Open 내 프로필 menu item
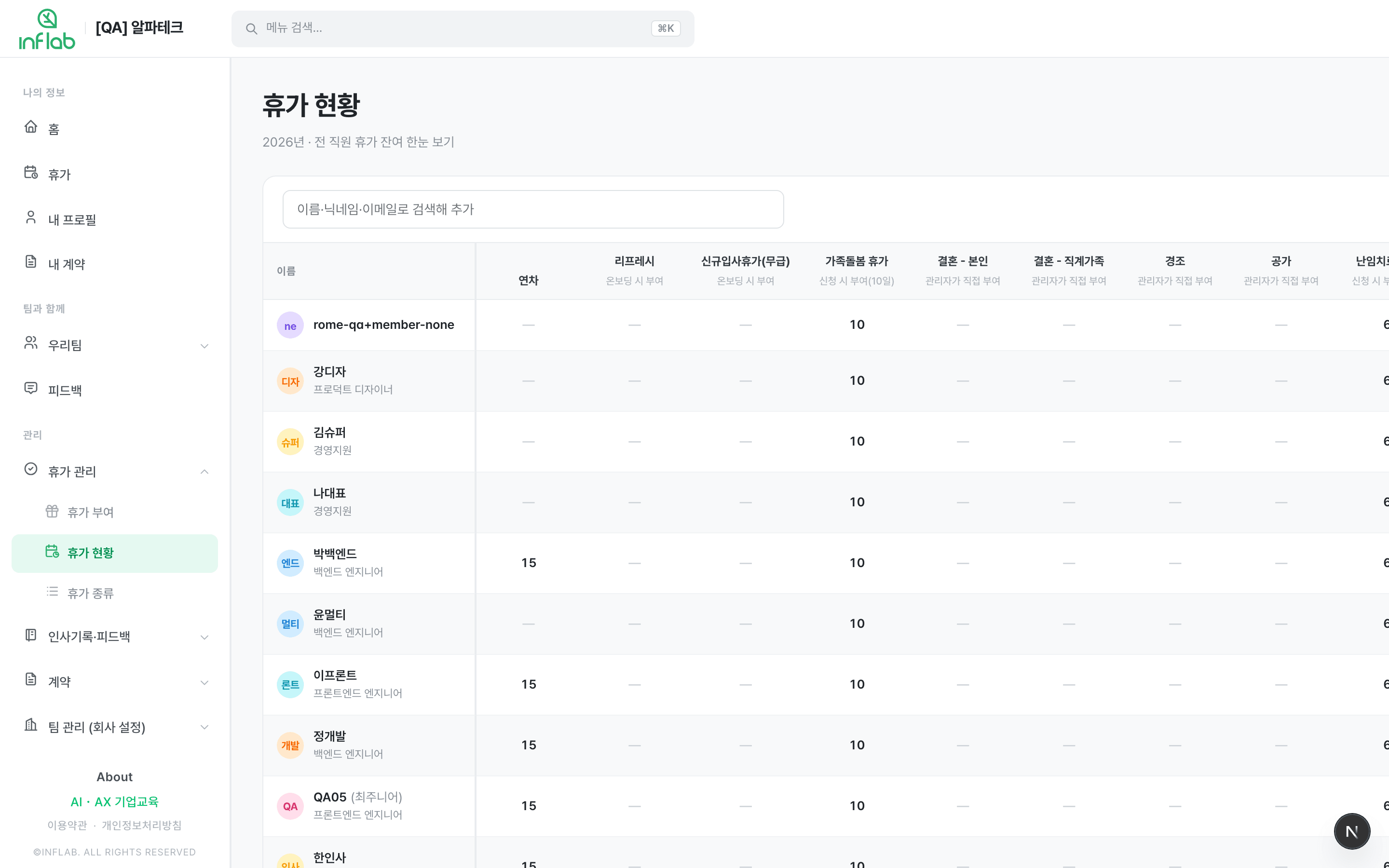Image resolution: width=1389 pixels, height=868 pixels. pyautogui.click(x=115, y=219)
